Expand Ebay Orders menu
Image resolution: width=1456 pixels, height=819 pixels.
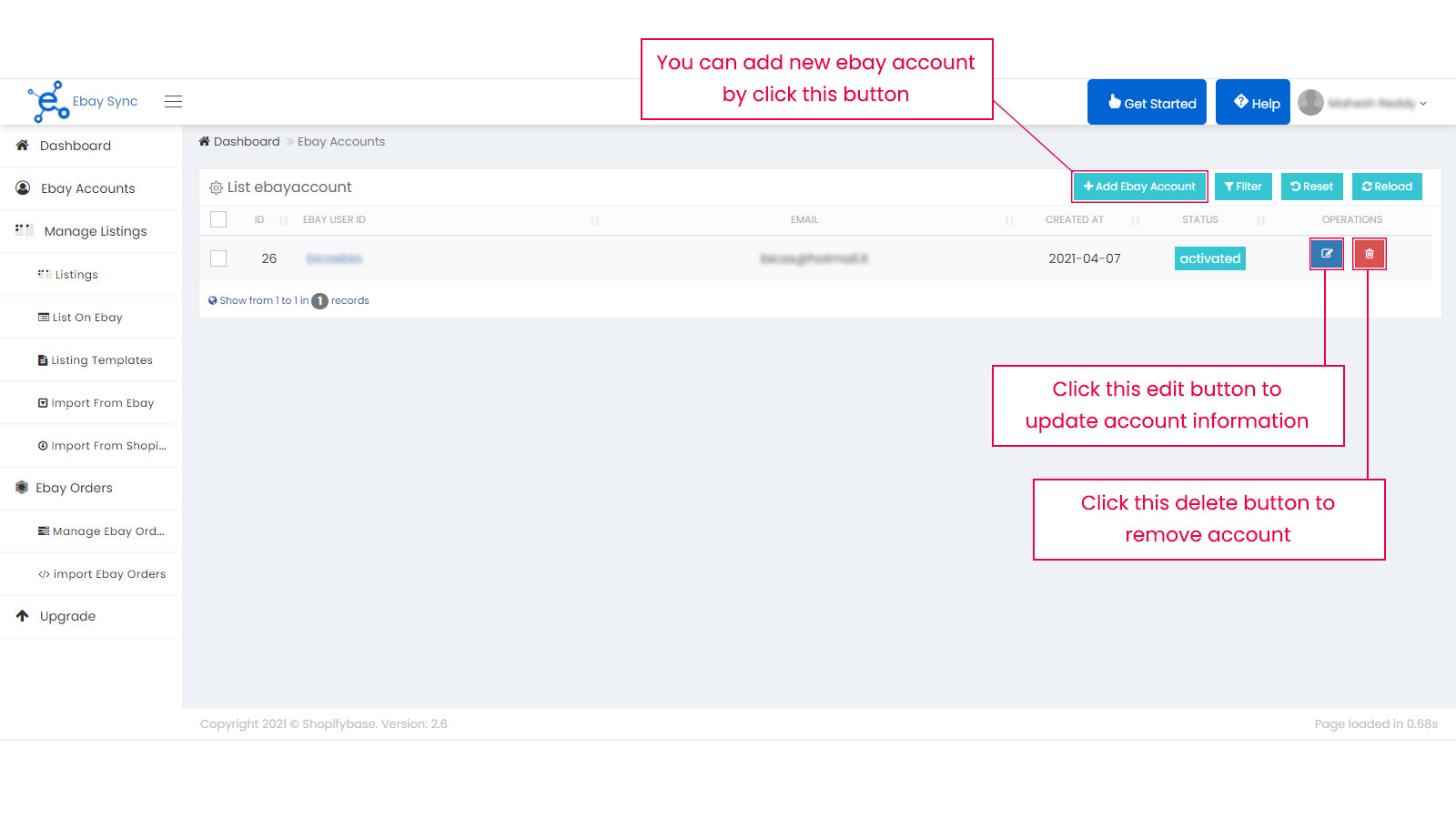point(89,488)
